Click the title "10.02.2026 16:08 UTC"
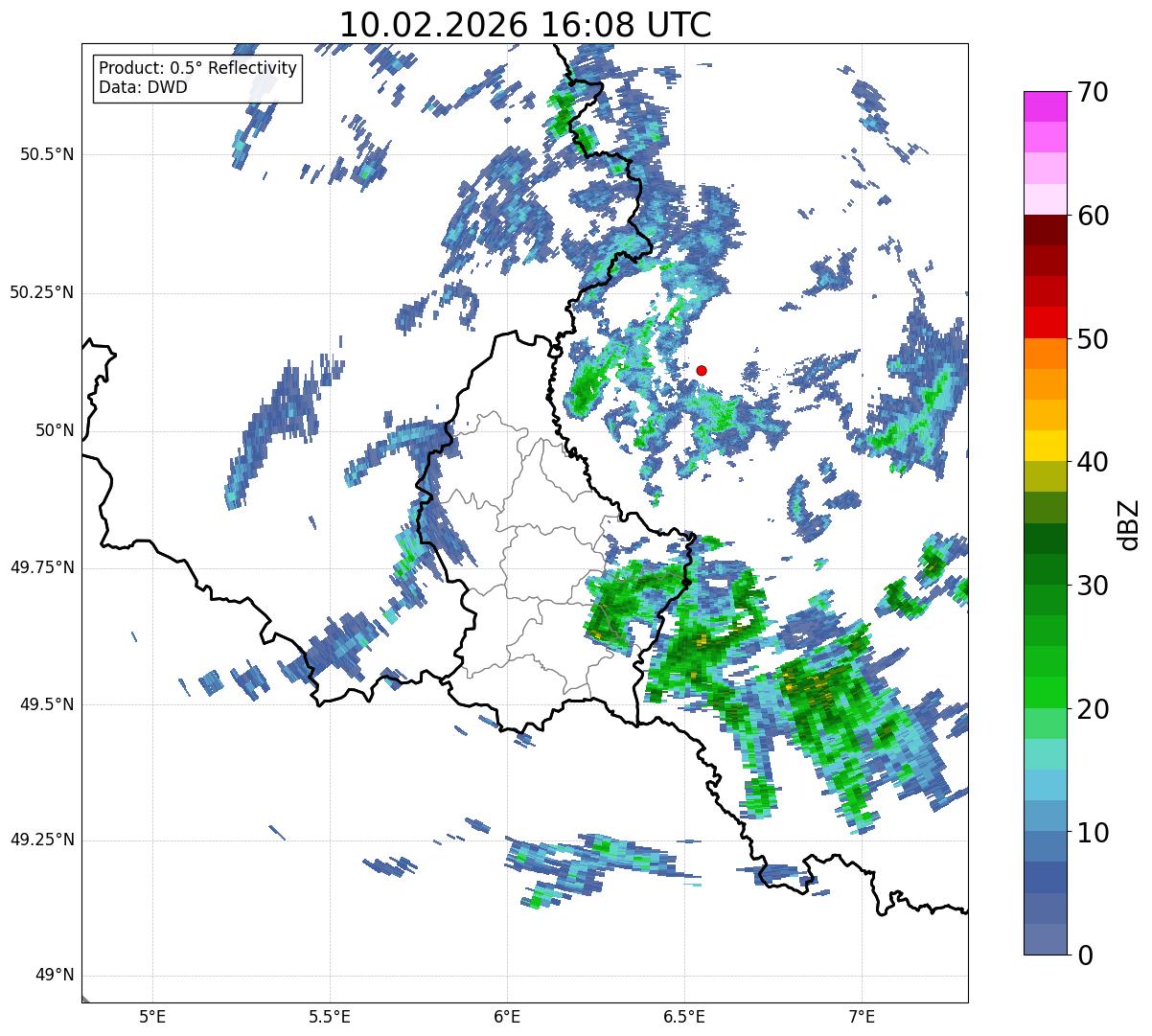1152x1036 pixels. pos(525,24)
